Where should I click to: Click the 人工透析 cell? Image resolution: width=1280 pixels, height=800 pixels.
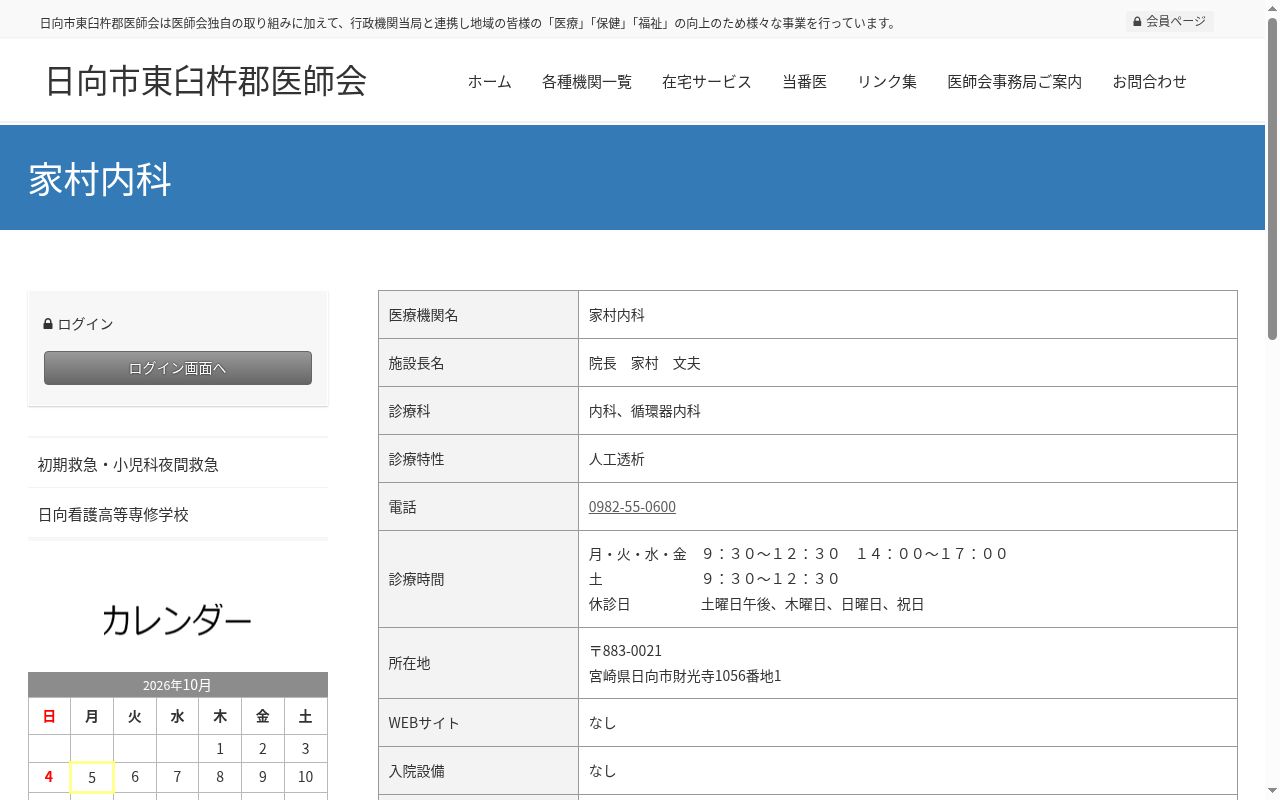point(908,459)
